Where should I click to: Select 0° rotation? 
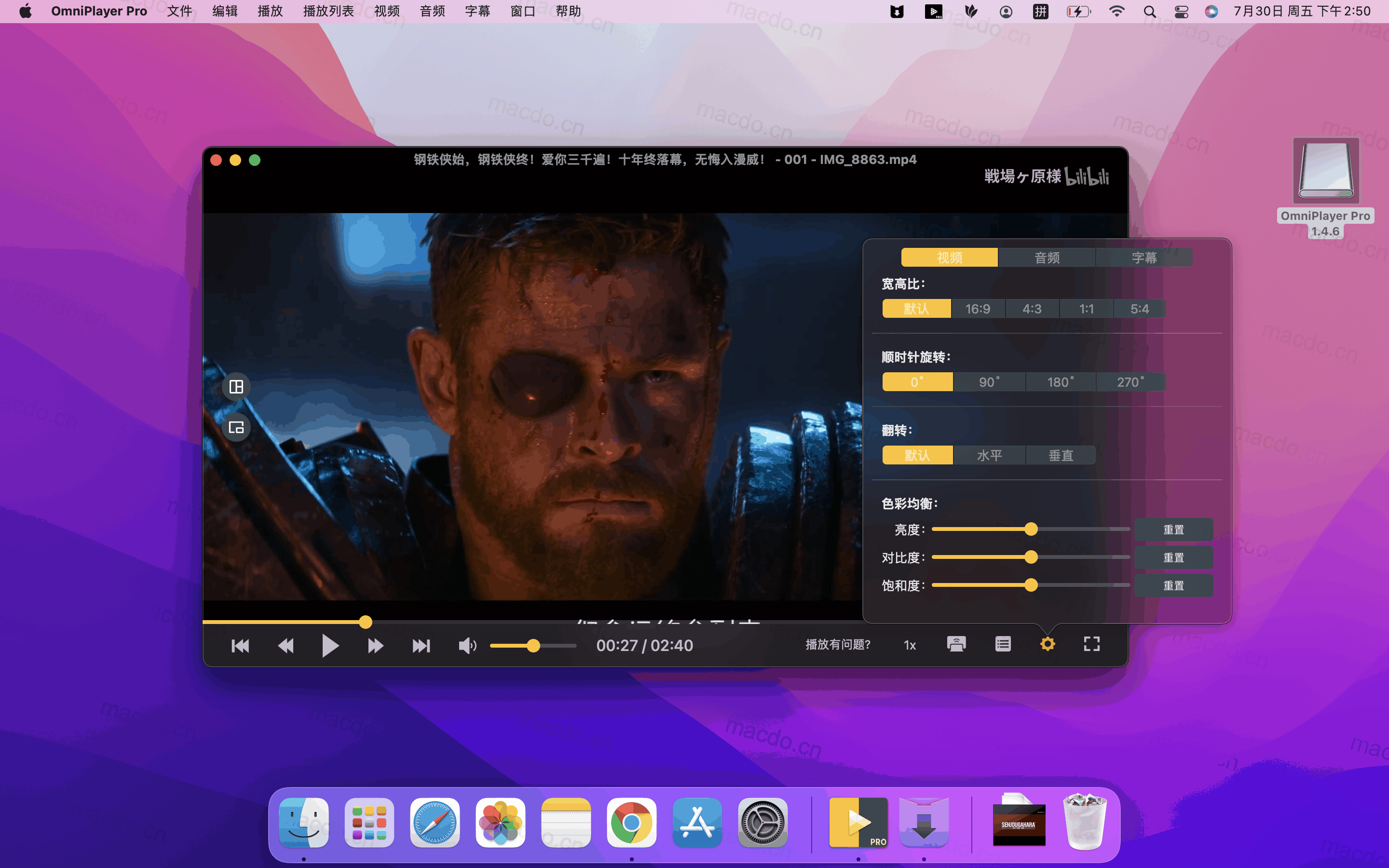(917, 382)
